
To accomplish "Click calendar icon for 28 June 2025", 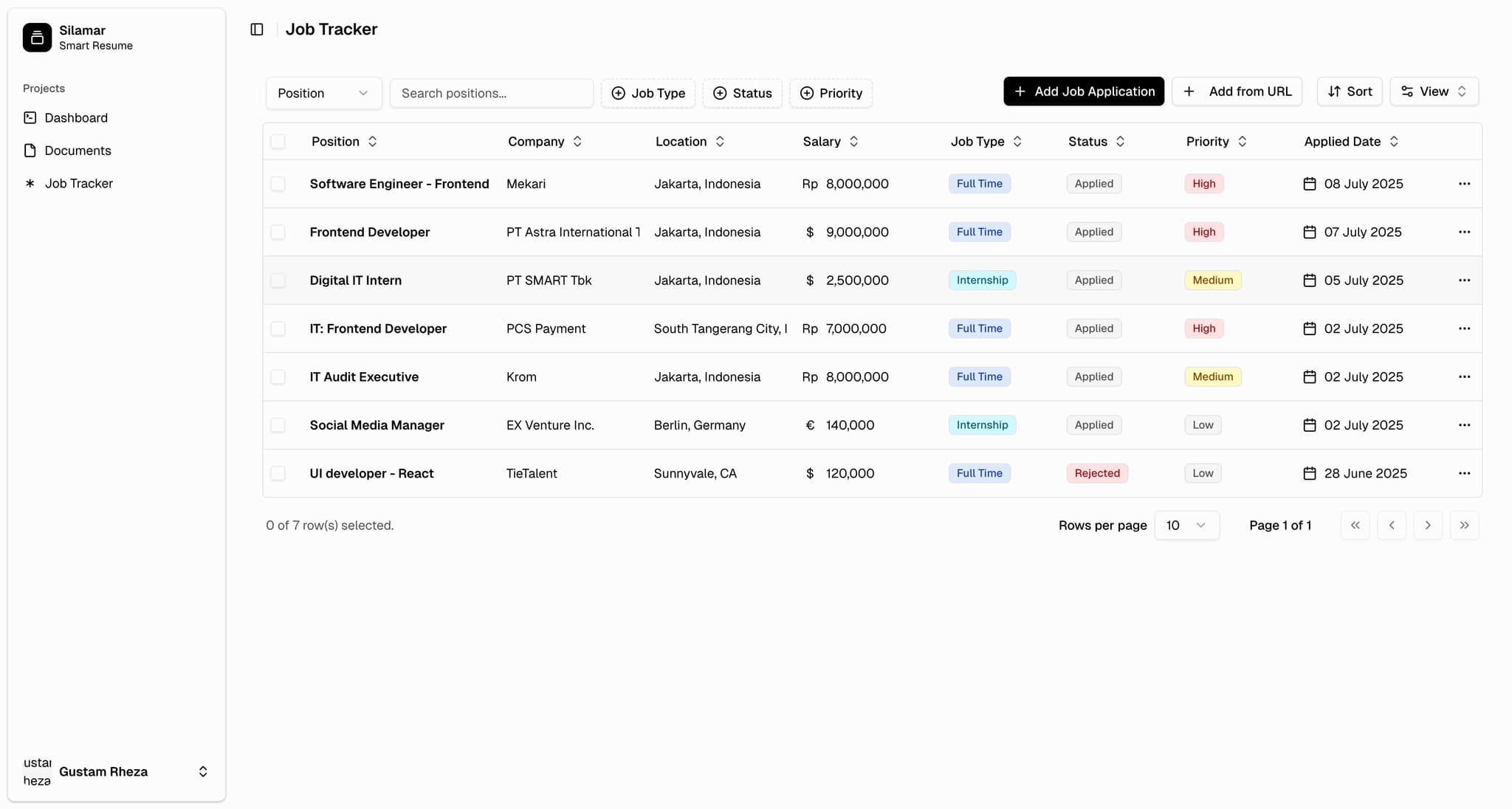I will click(1310, 473).
